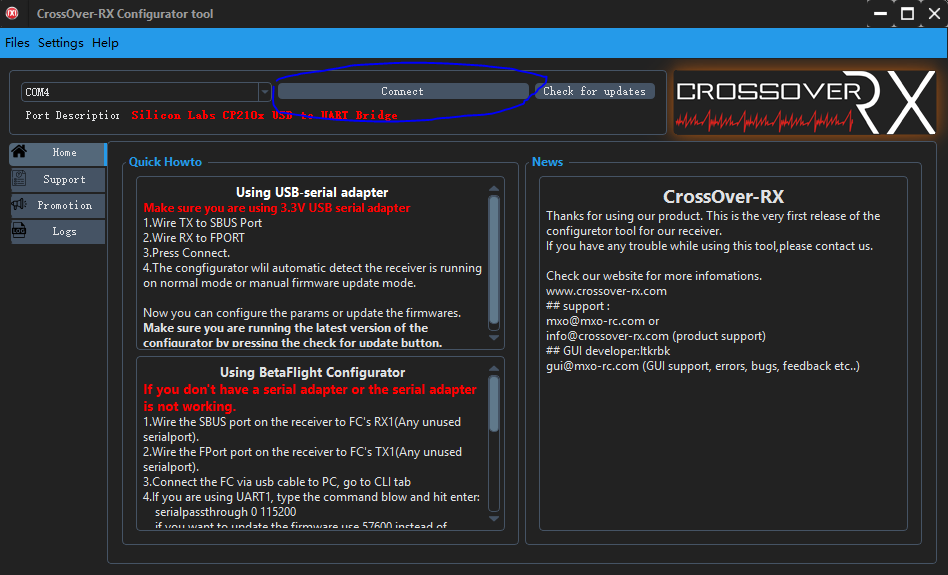Close the CrossOver-RX Configurator window
Screen dimensions: 948x575
[x=934, y=13]
